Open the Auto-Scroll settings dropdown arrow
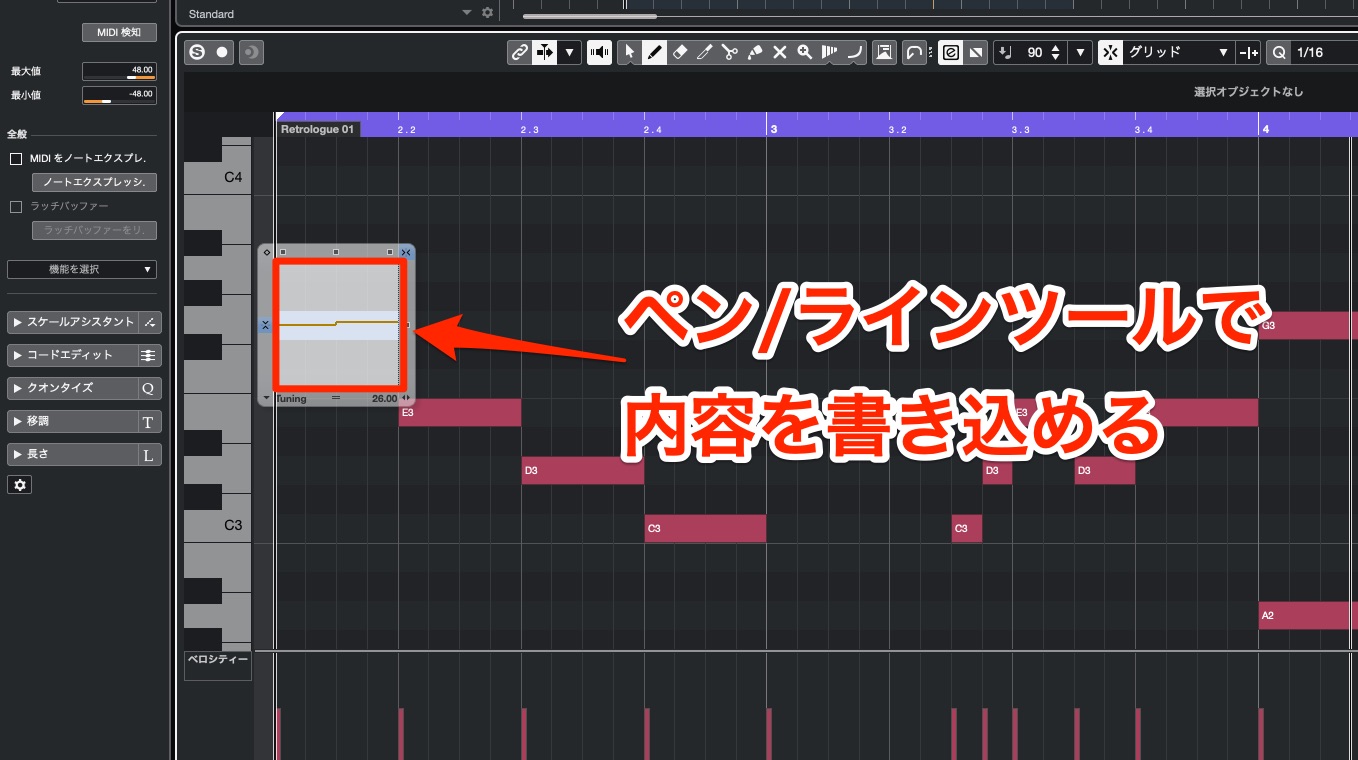1358x760 pixels. (569, 52)
